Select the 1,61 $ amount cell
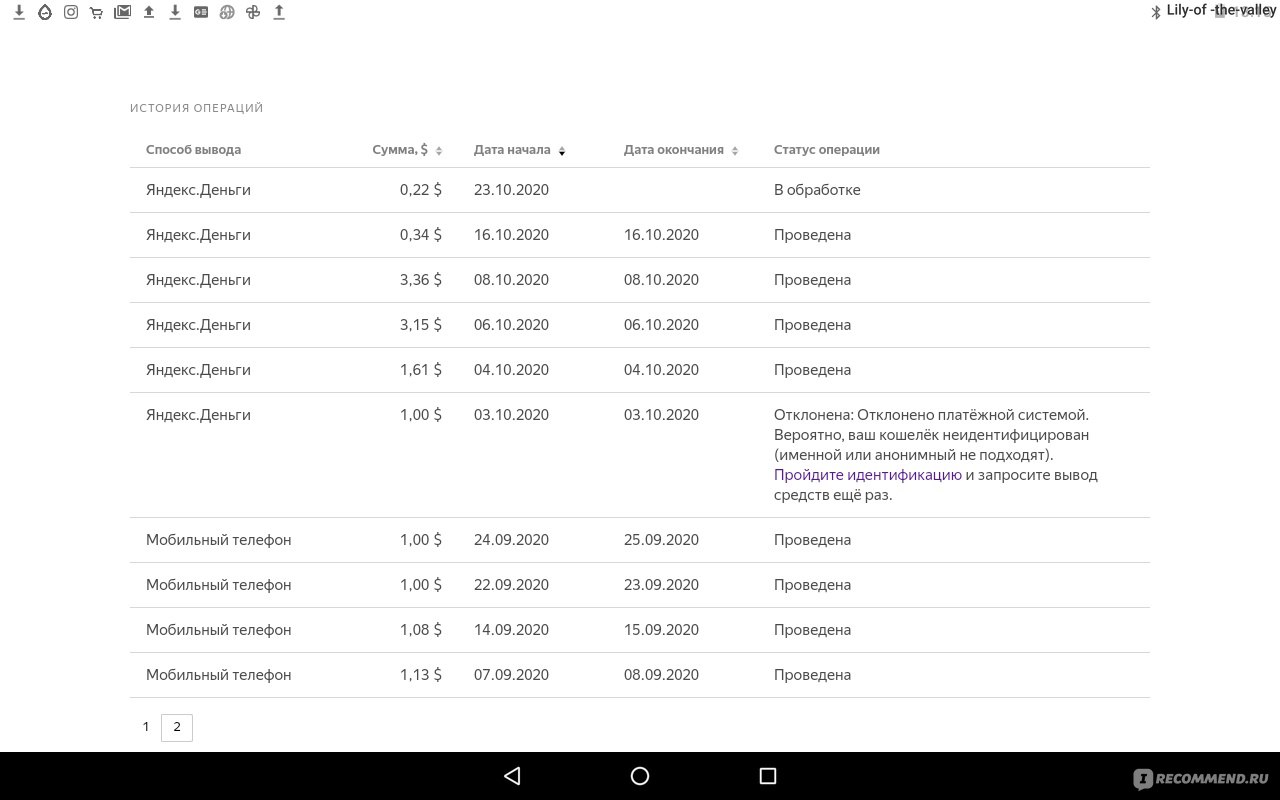Image resolution: width=1280 pixels, height=800 pixels. tap(421, 370)
